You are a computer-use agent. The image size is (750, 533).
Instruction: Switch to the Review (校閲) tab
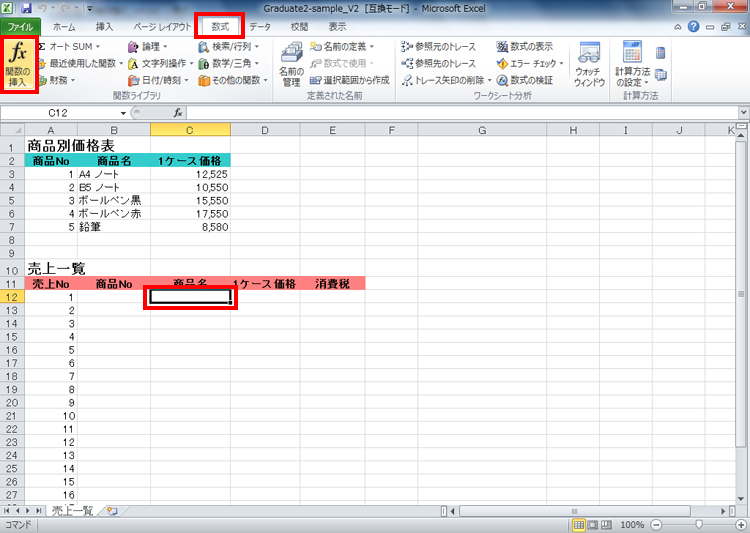[299, 27]
